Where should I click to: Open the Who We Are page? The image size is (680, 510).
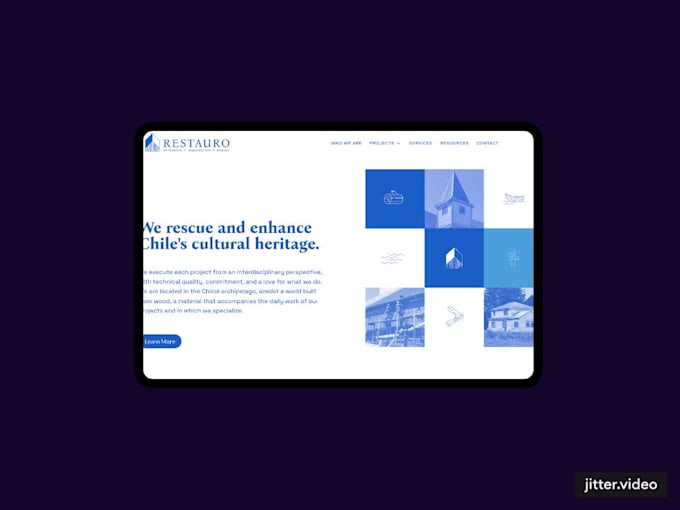click(x=346, y=143)
